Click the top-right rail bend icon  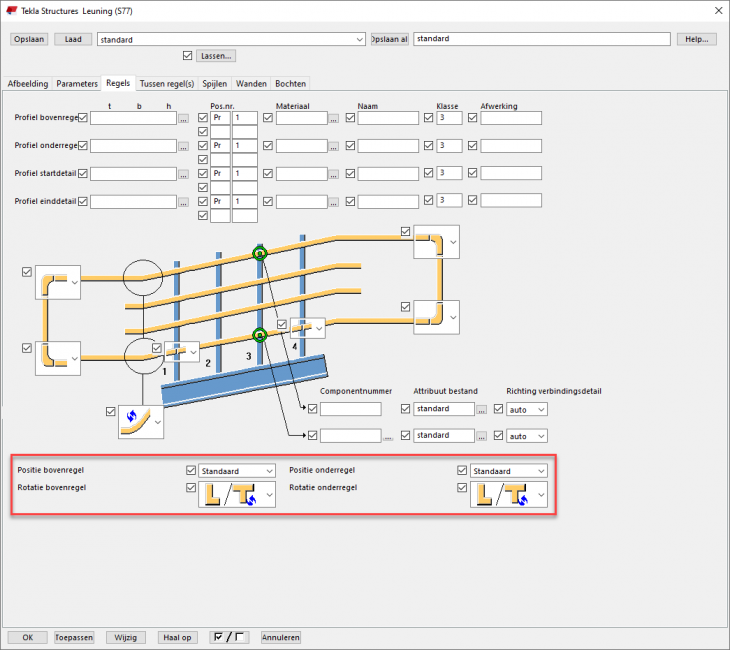[x=429, y=243]
